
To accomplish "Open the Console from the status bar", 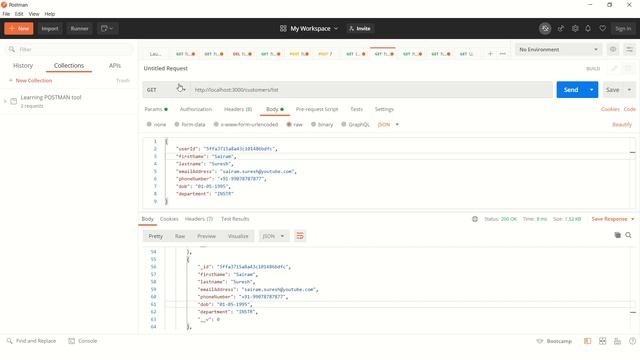I will [x=83, y=341].
